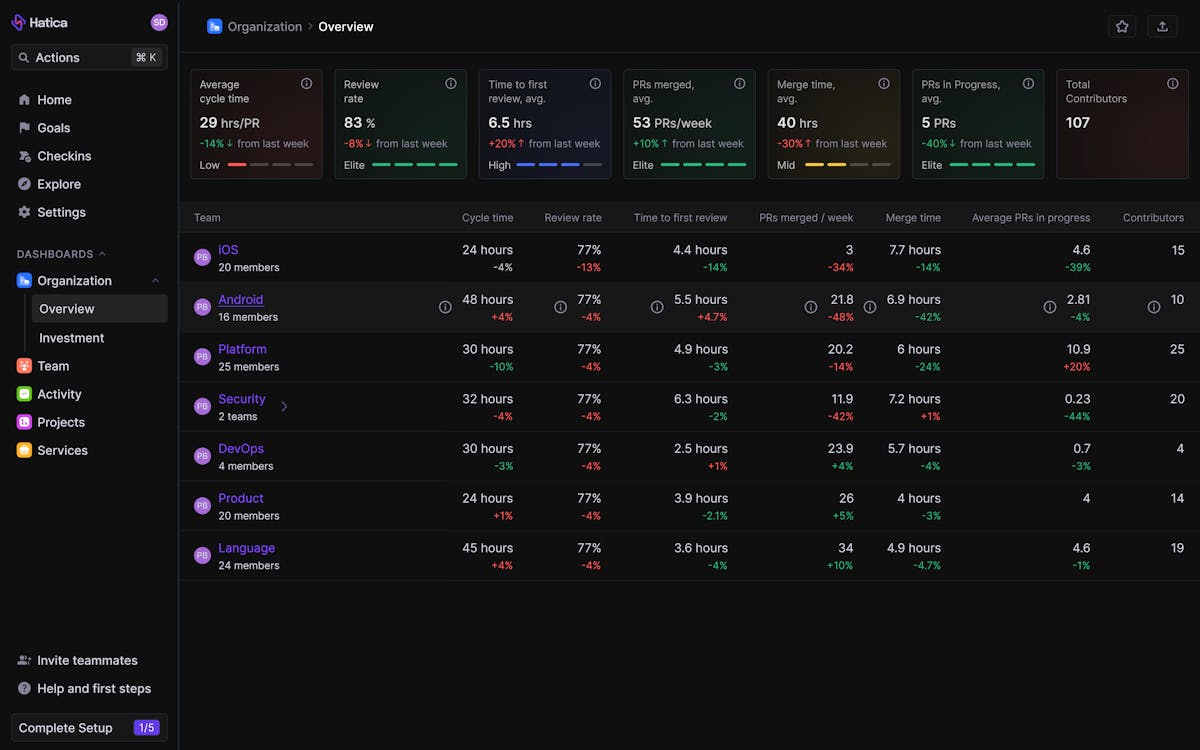Open the Activity dashboard icon
Viewport: 1200px width, 750px height.
(x=26, y=394)
